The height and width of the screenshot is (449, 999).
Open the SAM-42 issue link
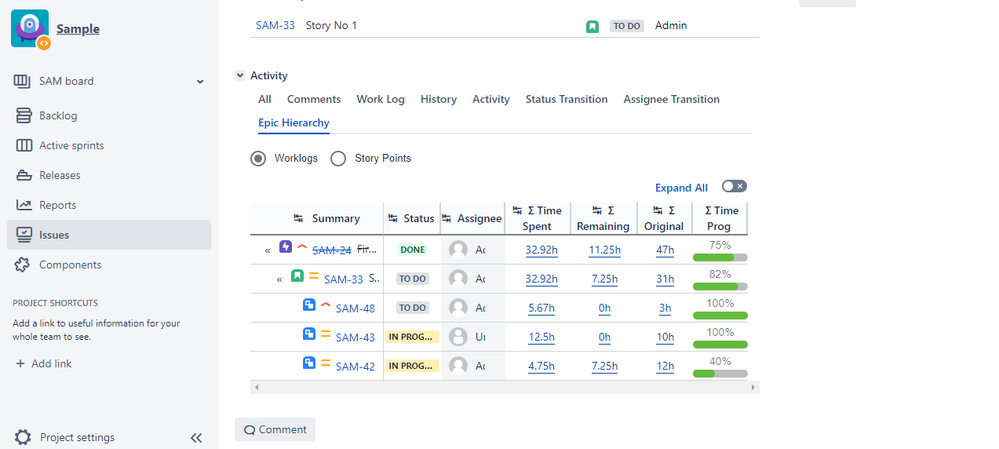point(356,367)
